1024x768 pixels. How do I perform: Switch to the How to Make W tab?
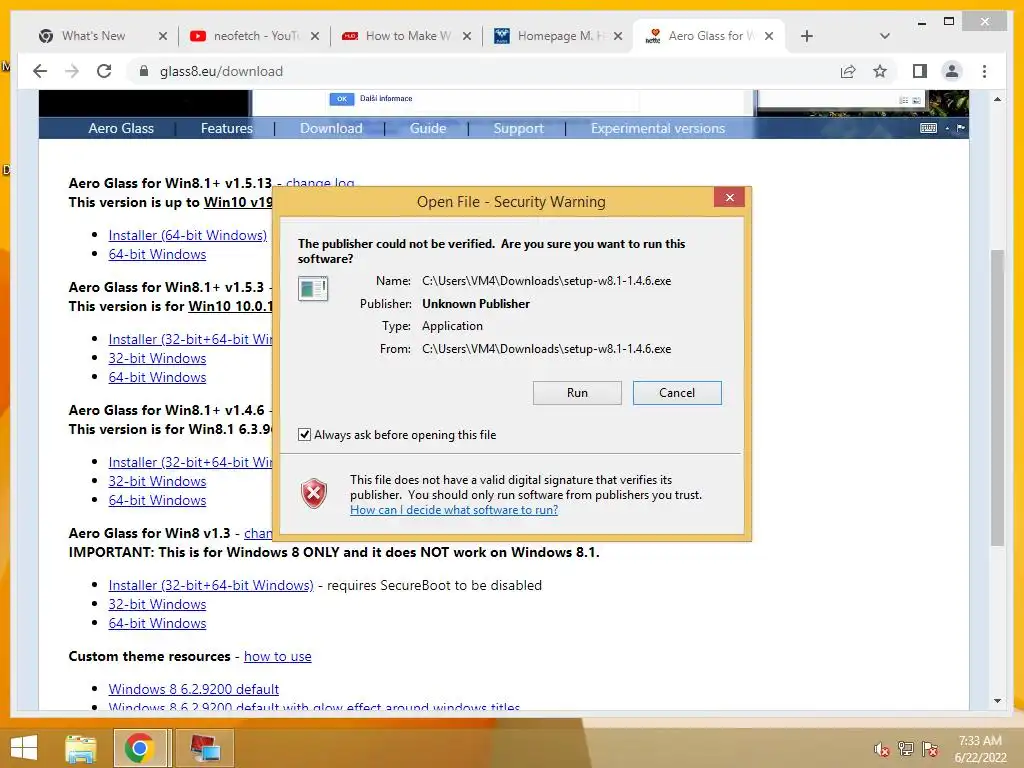pyautogui.click(x=408, y=36)
